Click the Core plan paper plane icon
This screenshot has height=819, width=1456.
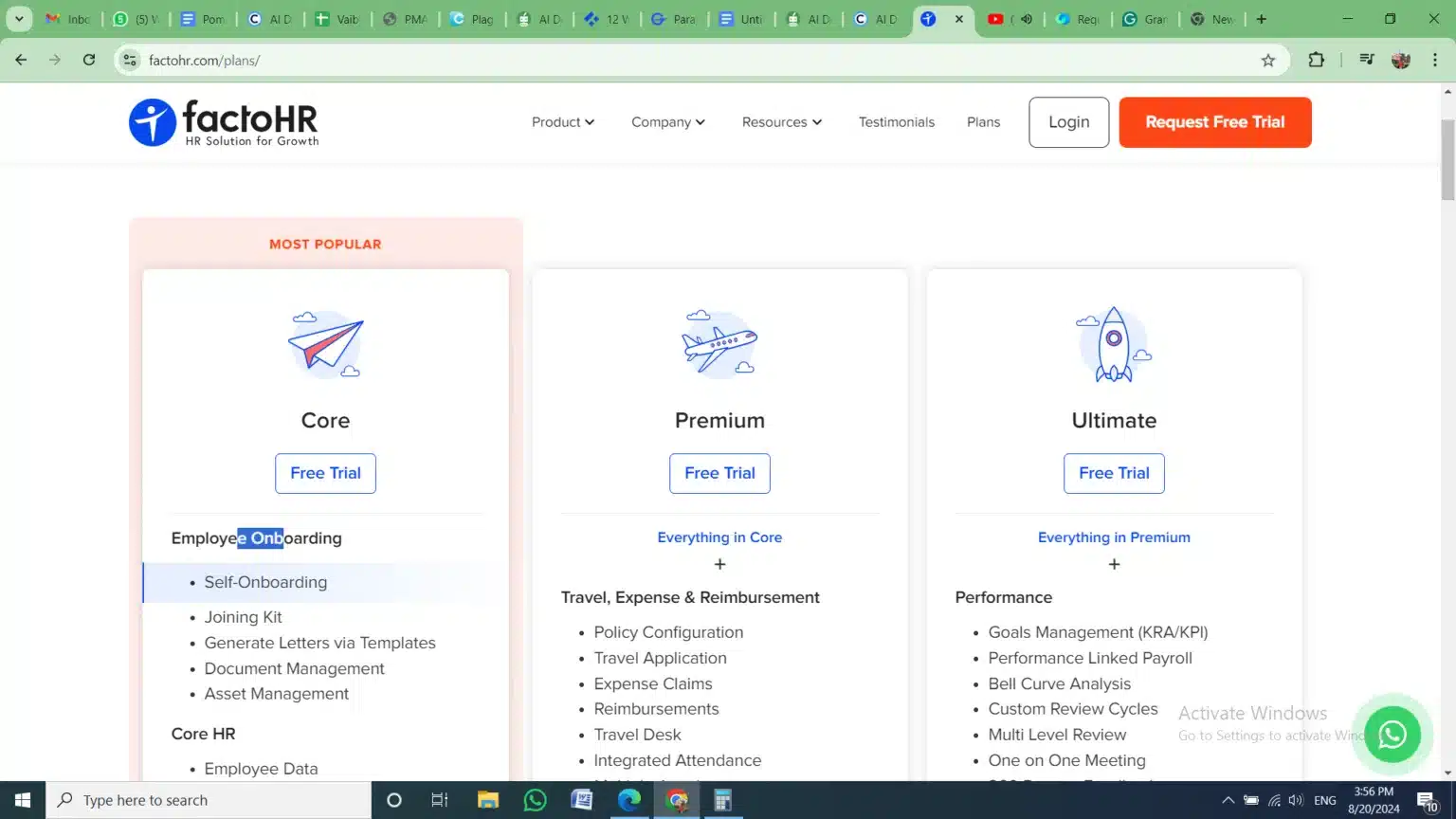pyautogui.click(x=325, y=344)
